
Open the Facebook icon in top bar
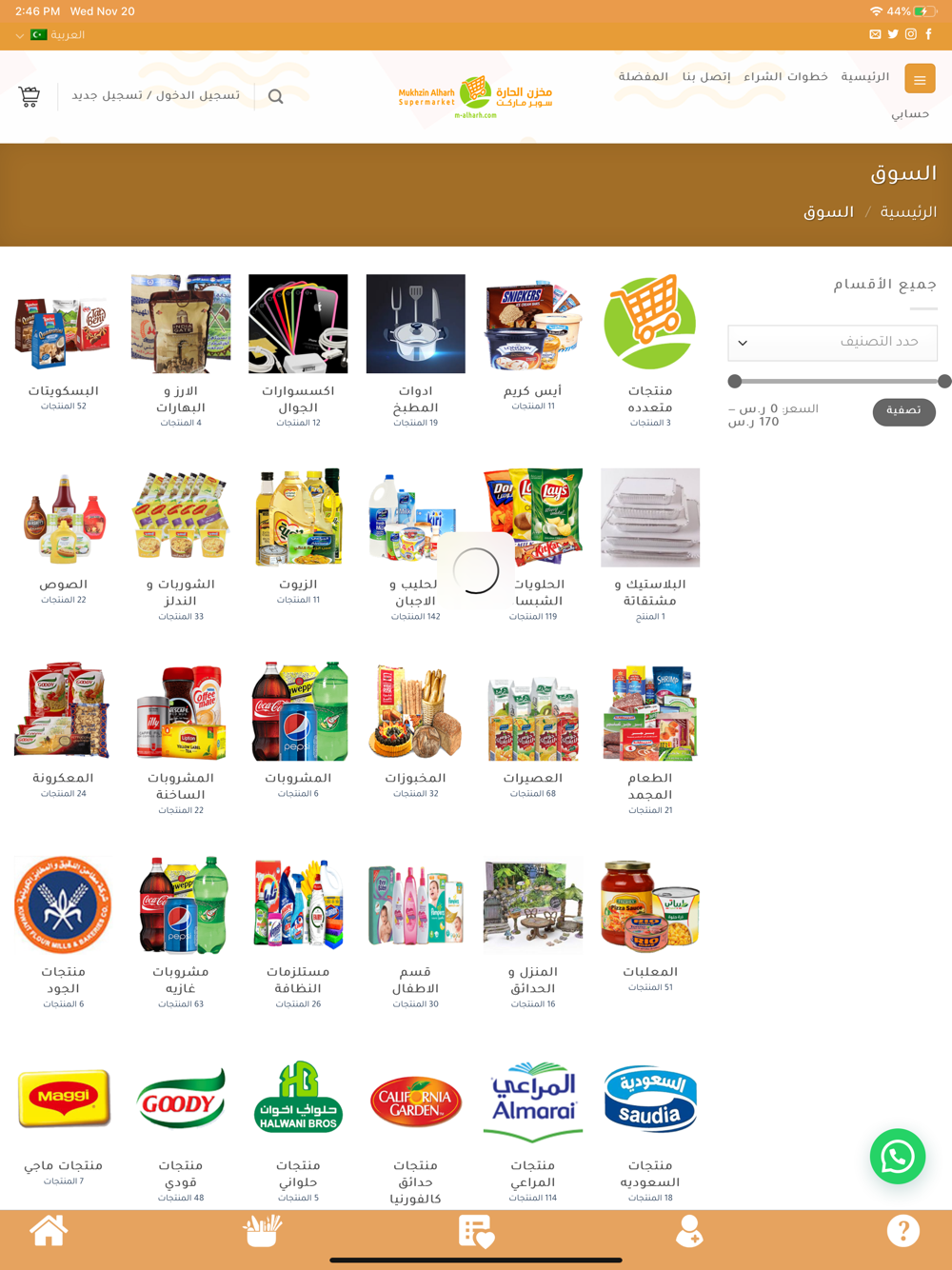929,34
